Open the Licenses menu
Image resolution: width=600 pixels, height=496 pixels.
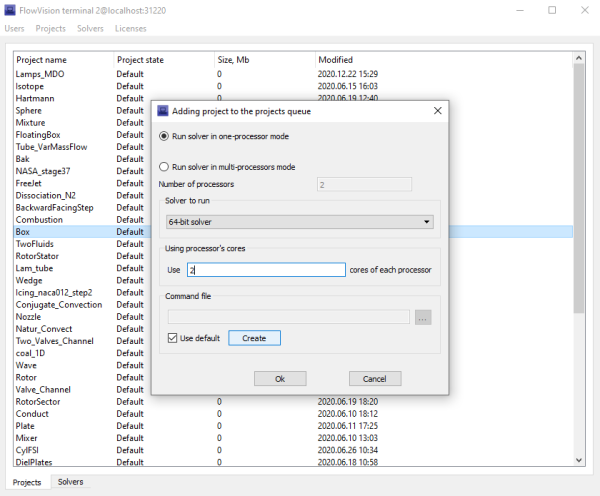click(x=130, y=28)
